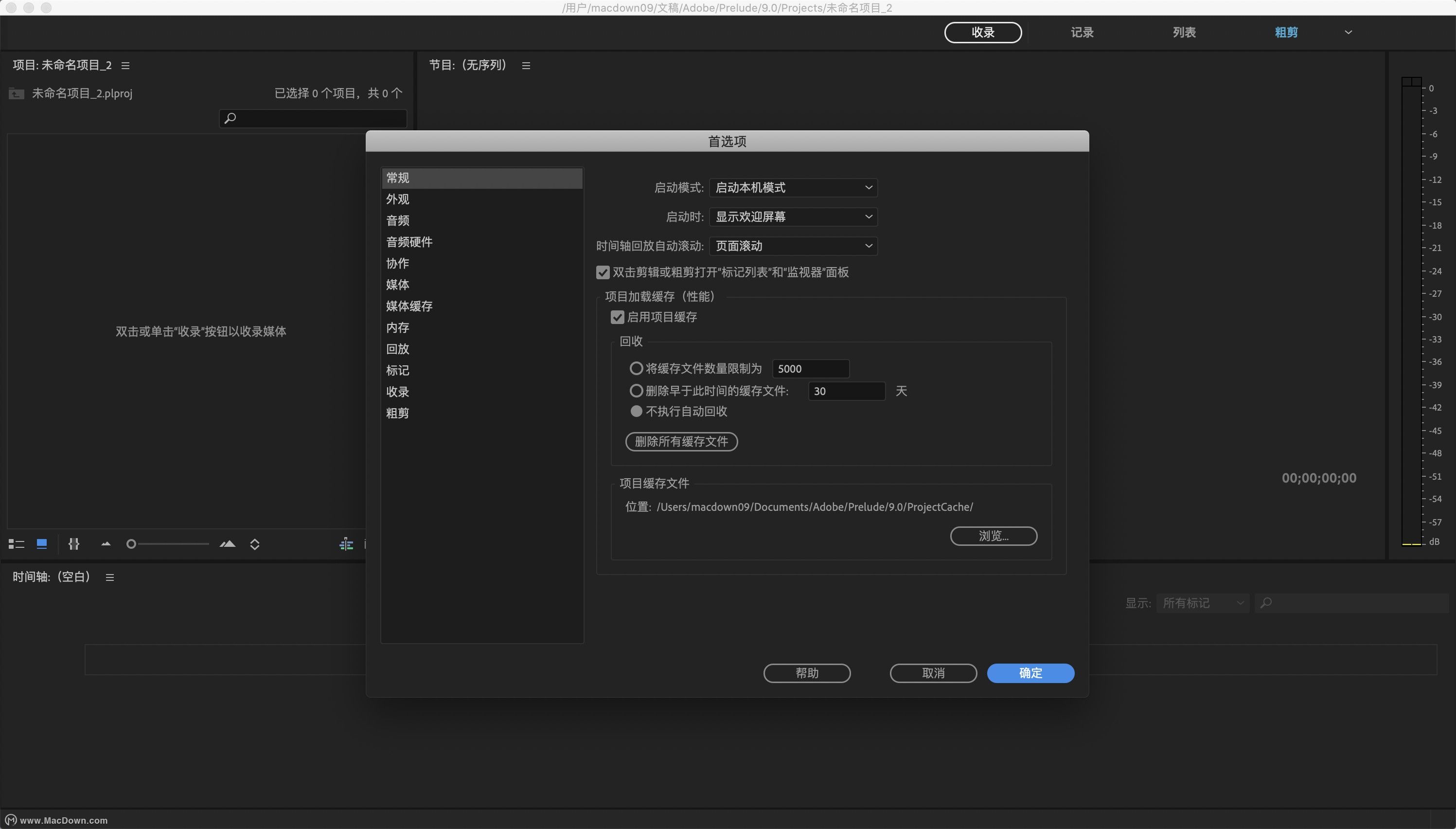This screenshot has height=829, width=1456.
Task: Switch Project panel to list view
Action: pyautogui.click(x=16, y=544)
